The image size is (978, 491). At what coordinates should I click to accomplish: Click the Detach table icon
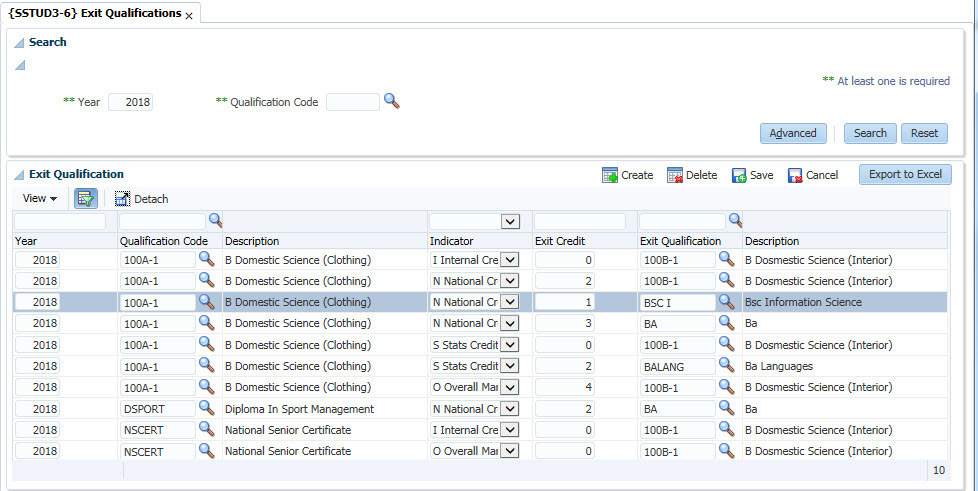click(x=123, y=198)
